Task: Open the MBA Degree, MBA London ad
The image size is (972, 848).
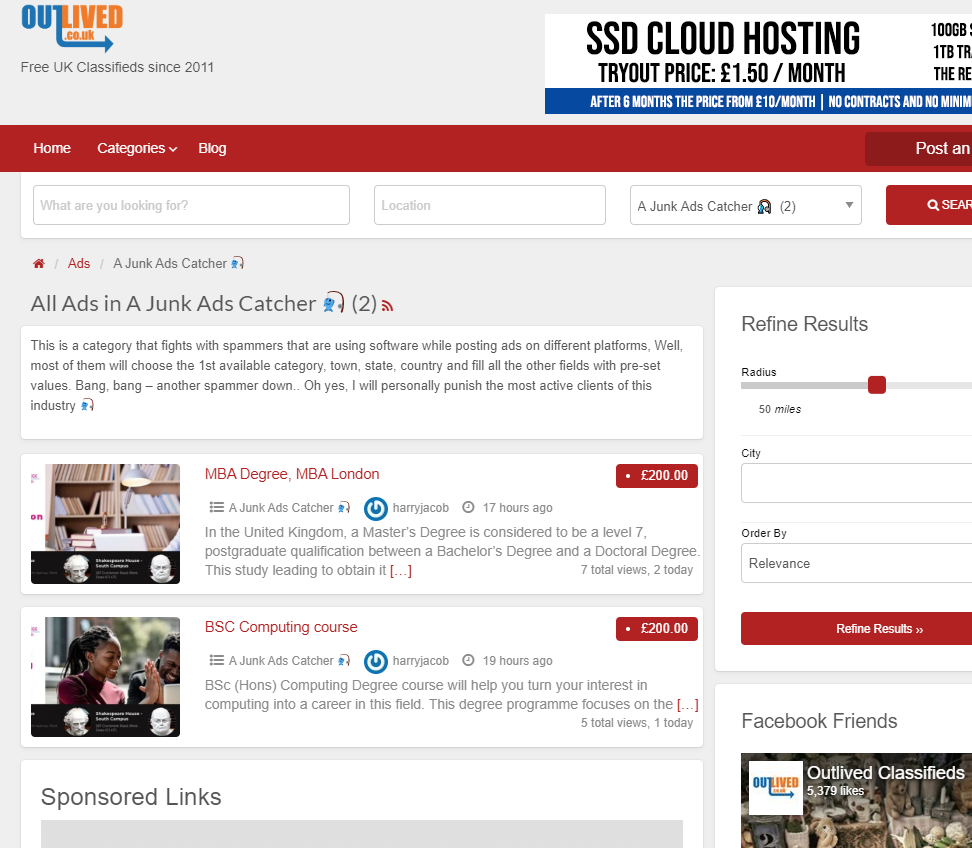Action: (x=292, y=474)
